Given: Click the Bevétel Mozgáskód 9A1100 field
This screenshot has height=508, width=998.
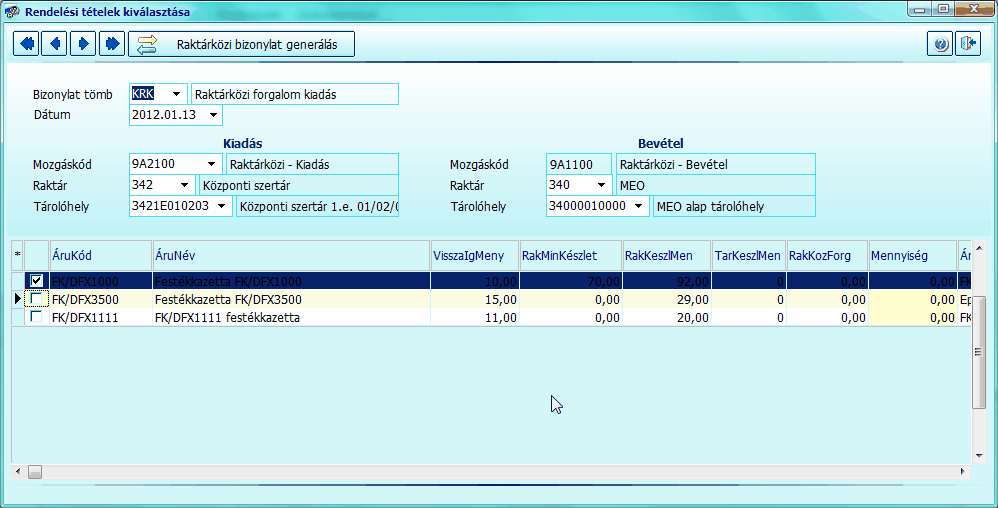Looking at the screenshot, I should pyautogui.click(x=579, y=164).
